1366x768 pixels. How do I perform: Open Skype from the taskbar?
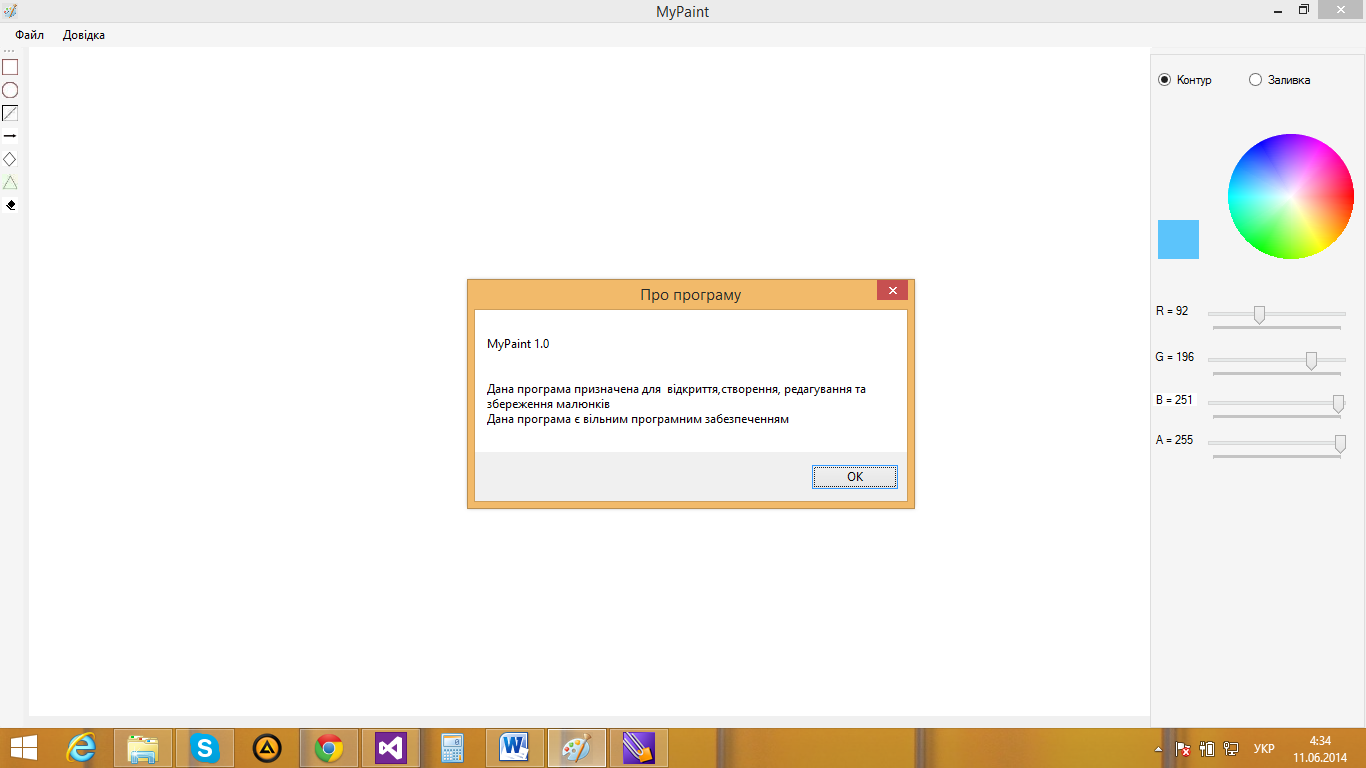[205, 748]
